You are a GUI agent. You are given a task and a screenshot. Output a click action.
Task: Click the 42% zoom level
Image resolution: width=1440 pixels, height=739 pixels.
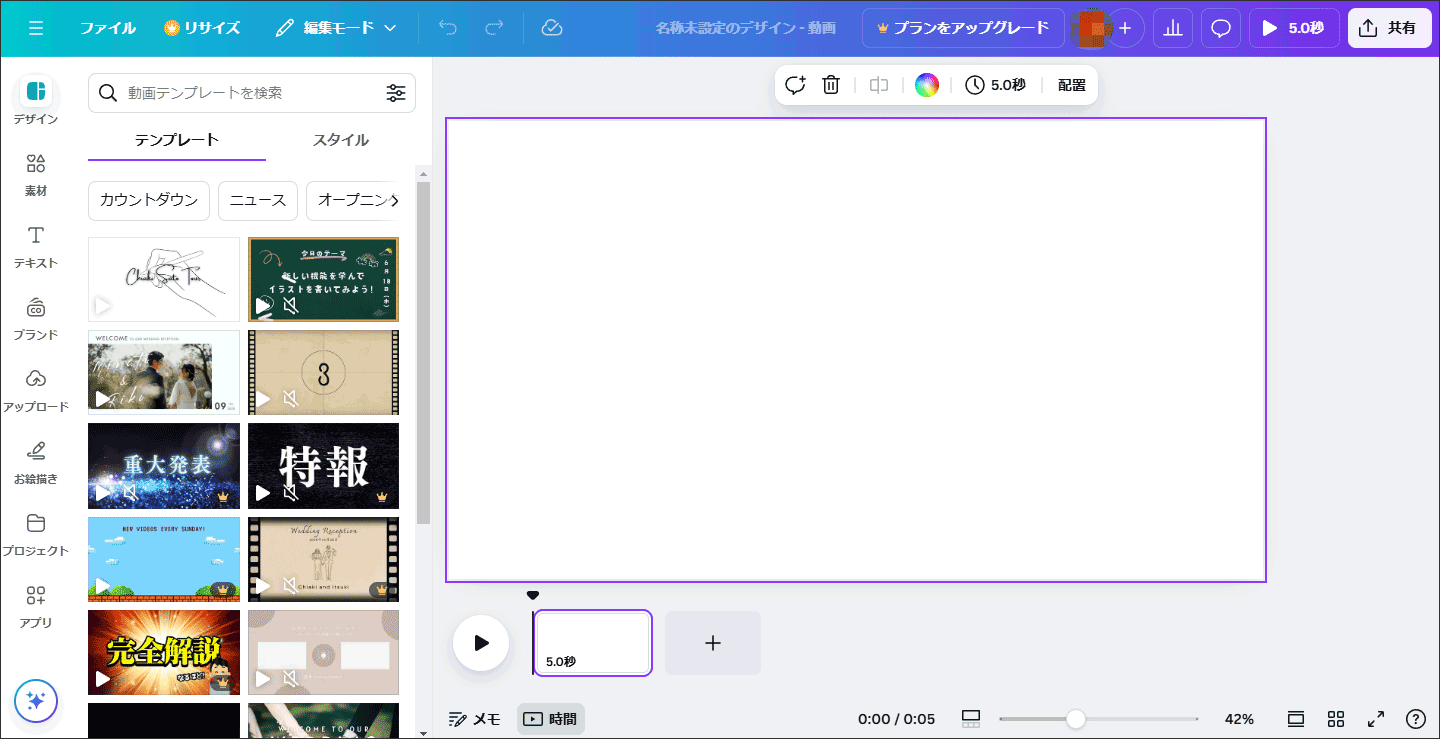(1239, 719)
